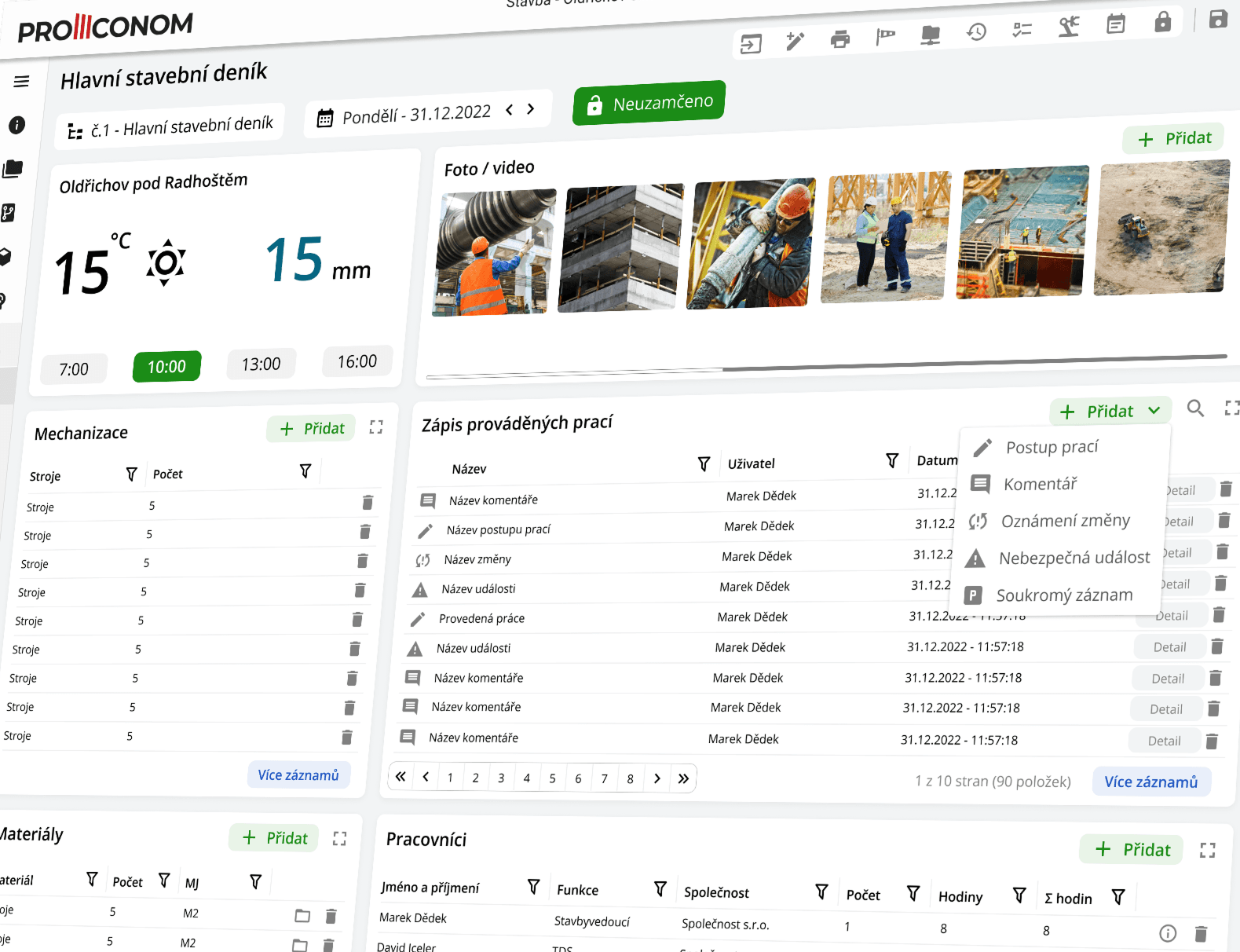Go to next day arrow
The height and width of the screenshot is (952, 1240).
[x=531, y=109]
